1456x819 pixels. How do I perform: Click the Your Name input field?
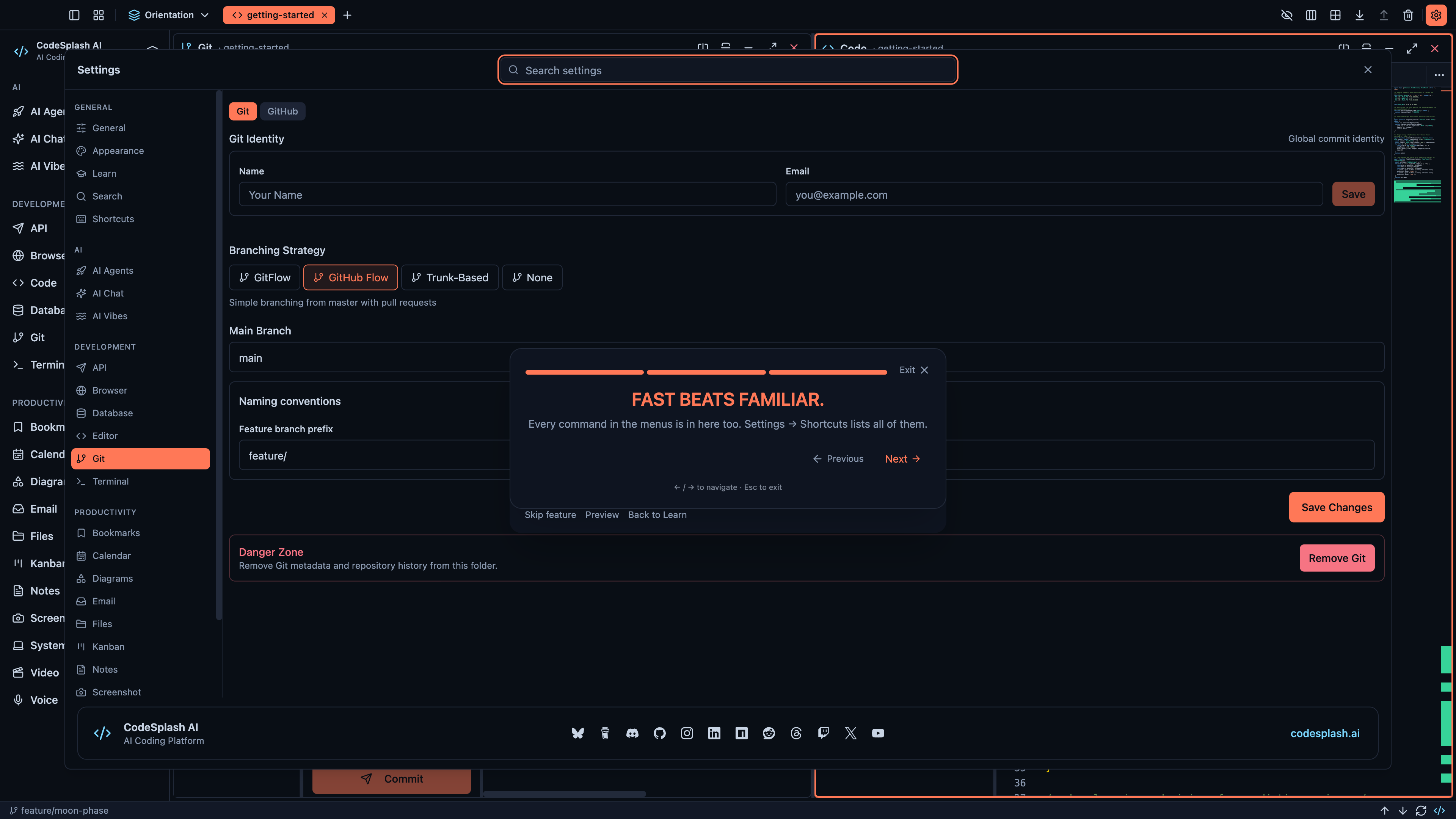coord(507,195)
